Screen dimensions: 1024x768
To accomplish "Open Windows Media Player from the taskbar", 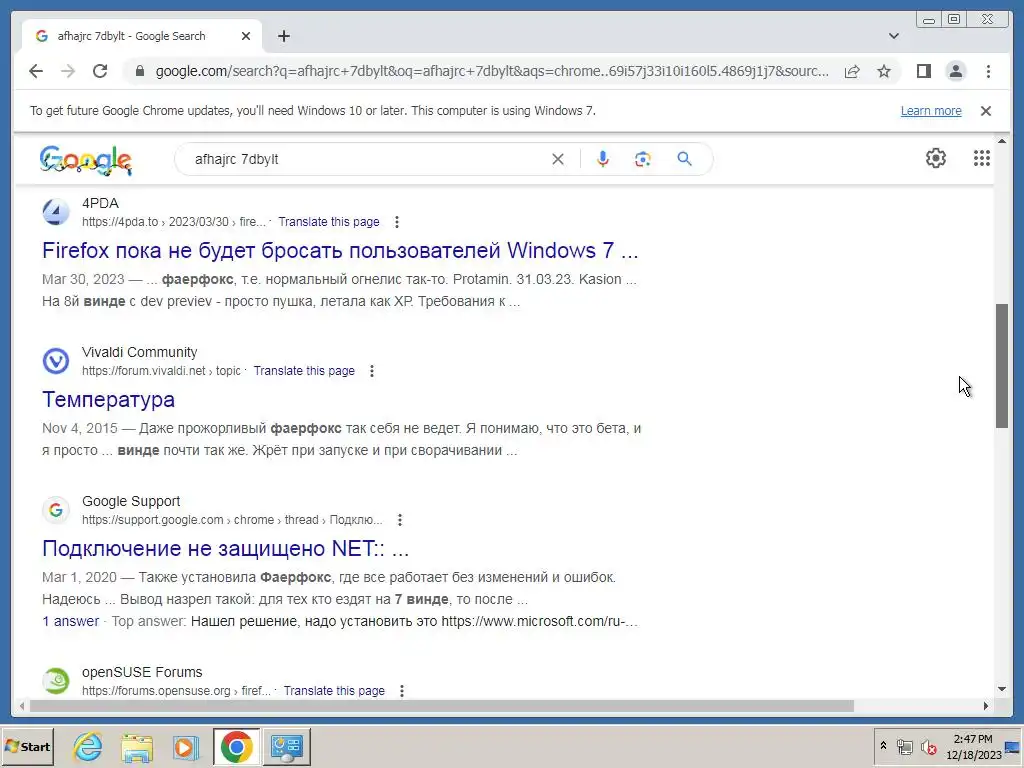I will pyautogui.click(x=185, y=746).
